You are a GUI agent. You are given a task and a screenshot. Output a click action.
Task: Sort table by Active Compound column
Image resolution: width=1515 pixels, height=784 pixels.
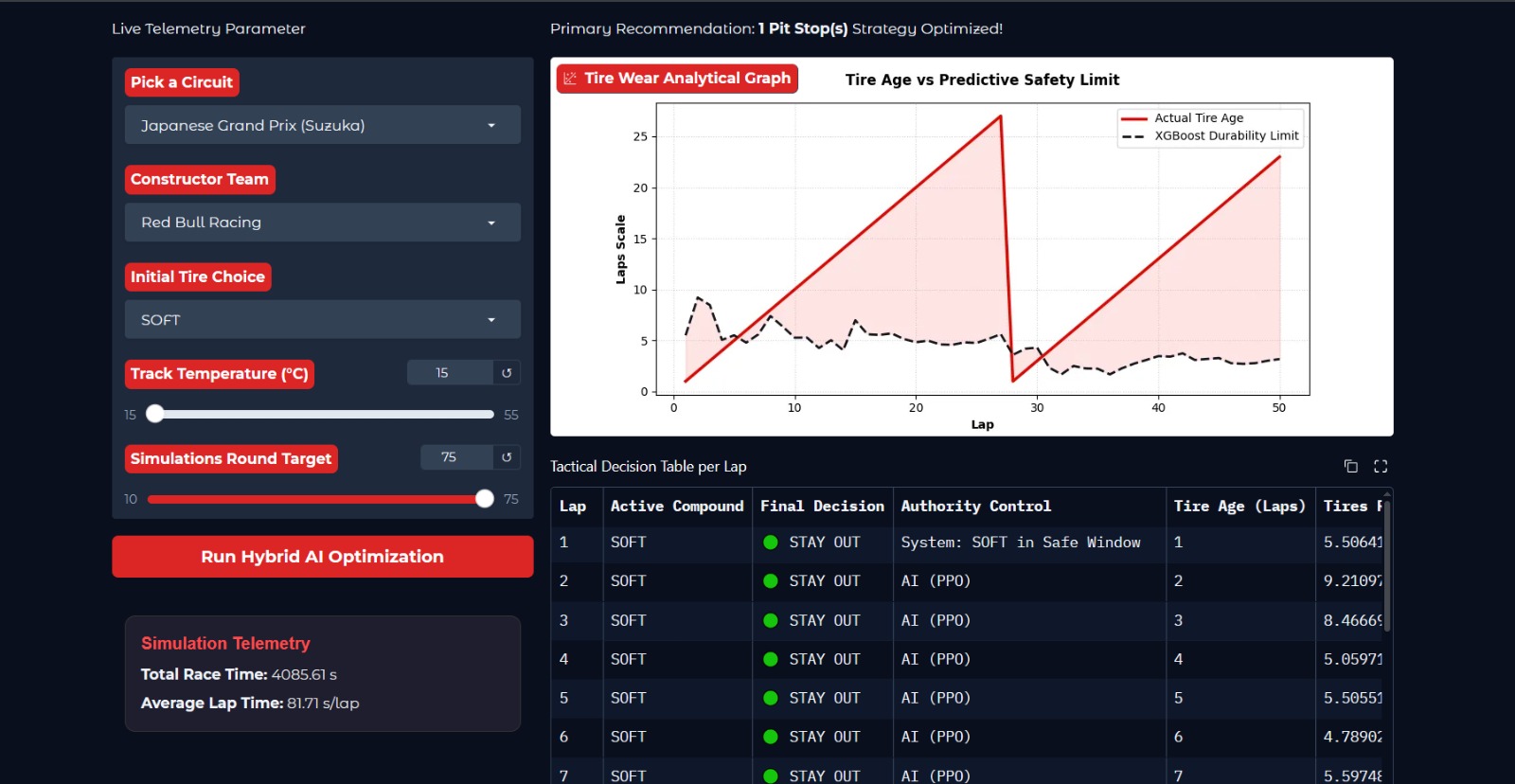tap(677, 507)
